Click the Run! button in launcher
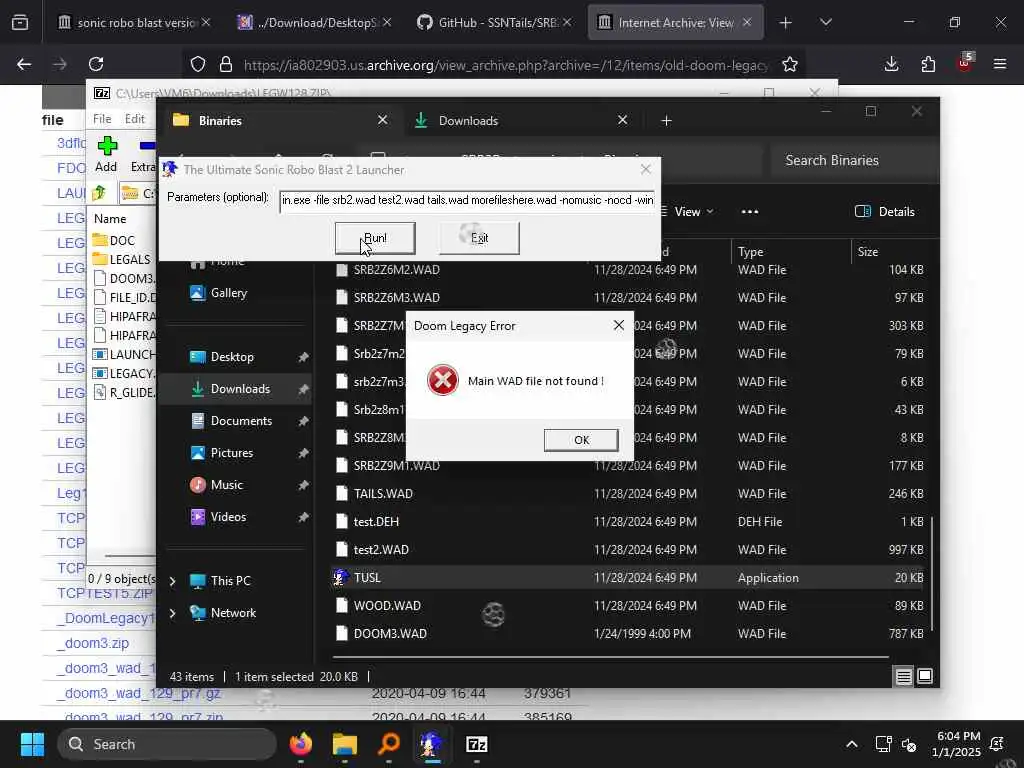This screenshot has width=1024, height=768. tap(375, 238)
